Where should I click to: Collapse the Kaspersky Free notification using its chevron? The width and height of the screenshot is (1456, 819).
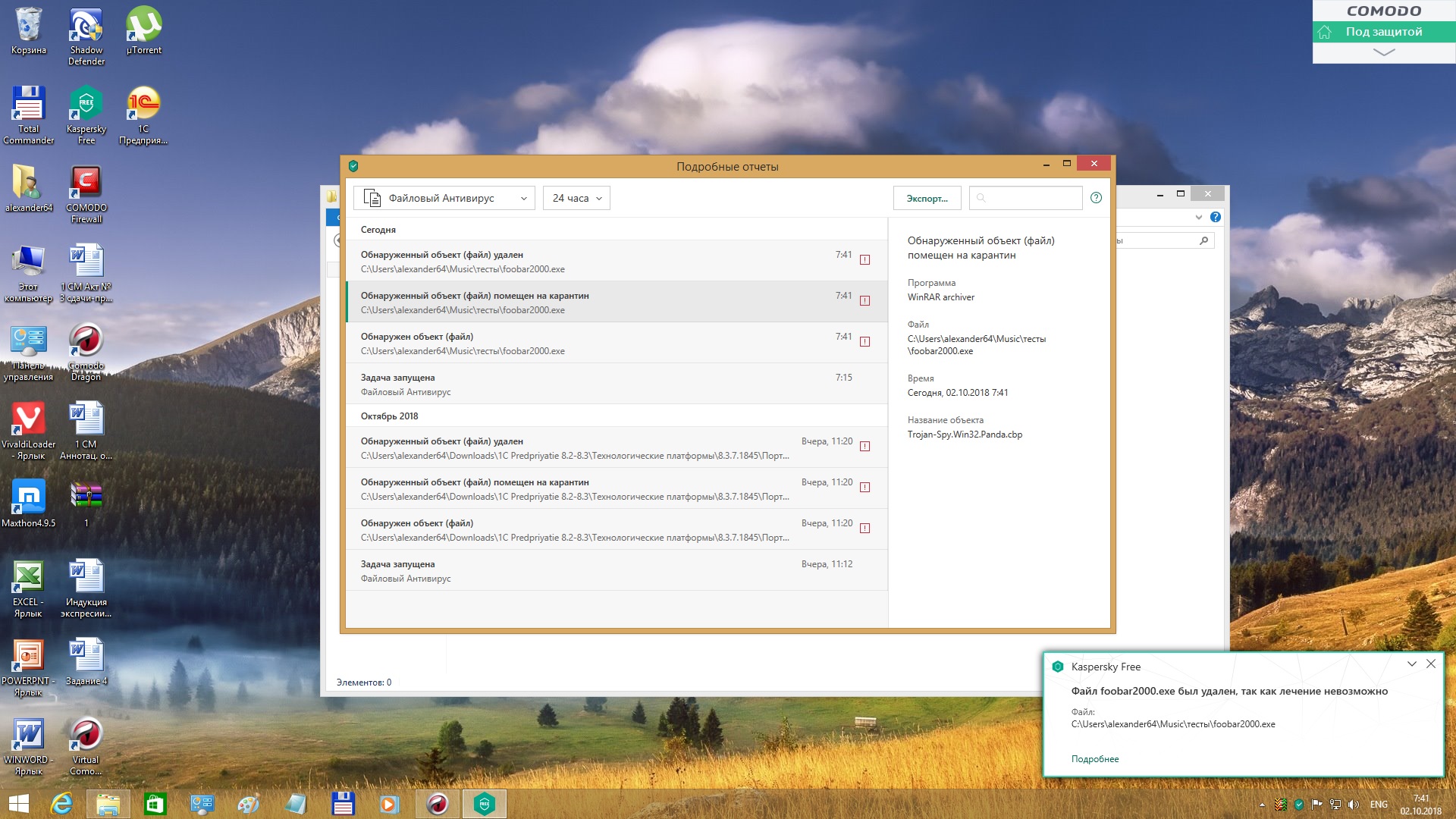point(1411,664)
